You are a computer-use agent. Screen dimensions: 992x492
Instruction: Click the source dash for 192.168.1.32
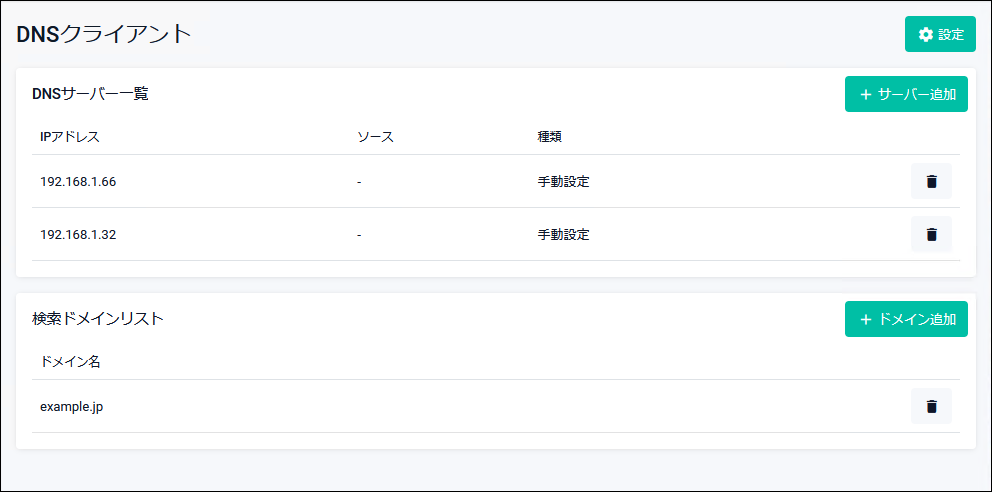tap(359, 234)
